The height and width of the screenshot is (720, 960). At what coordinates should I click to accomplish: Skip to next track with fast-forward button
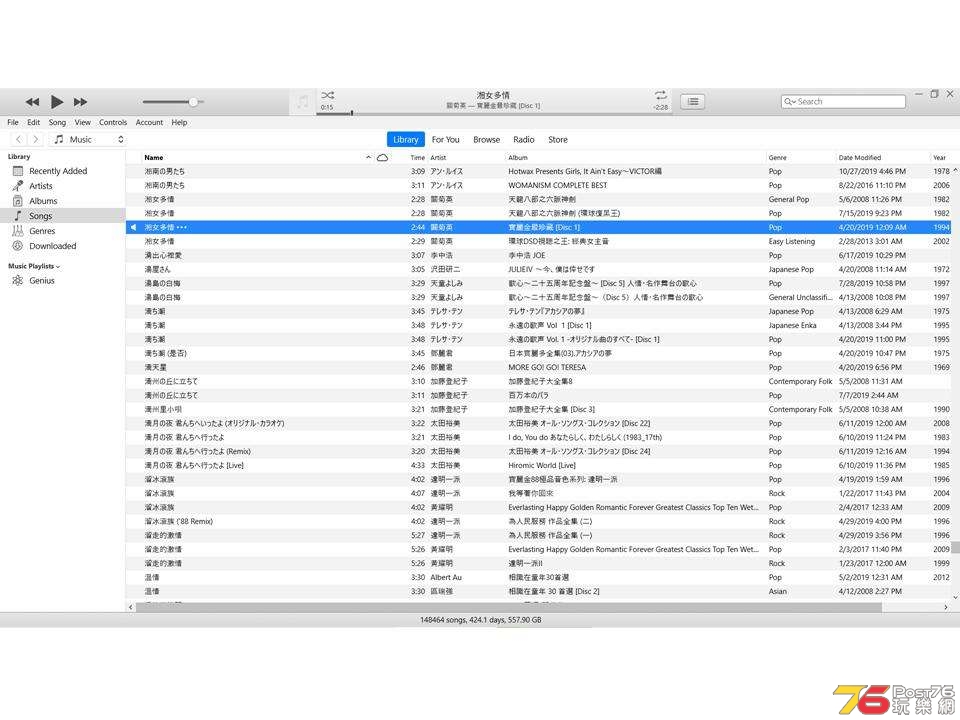coord(80,102)
